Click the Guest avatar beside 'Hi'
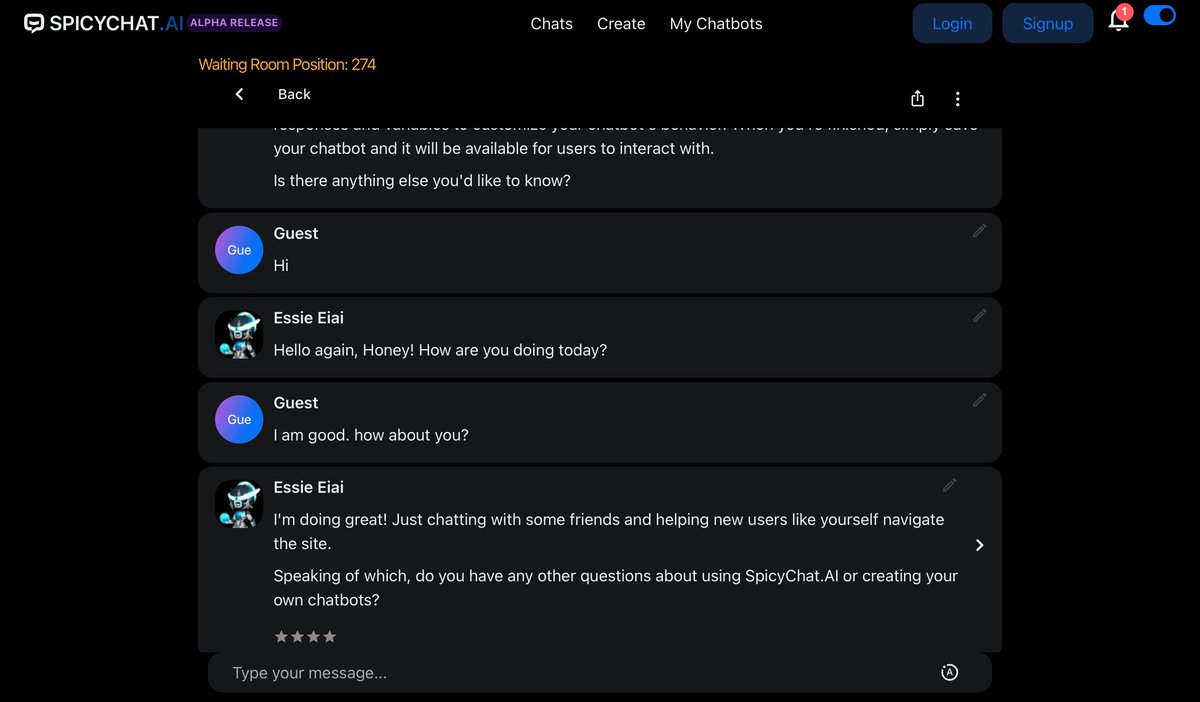Viewport: 1200px width, 702px height. pos(239,250)
